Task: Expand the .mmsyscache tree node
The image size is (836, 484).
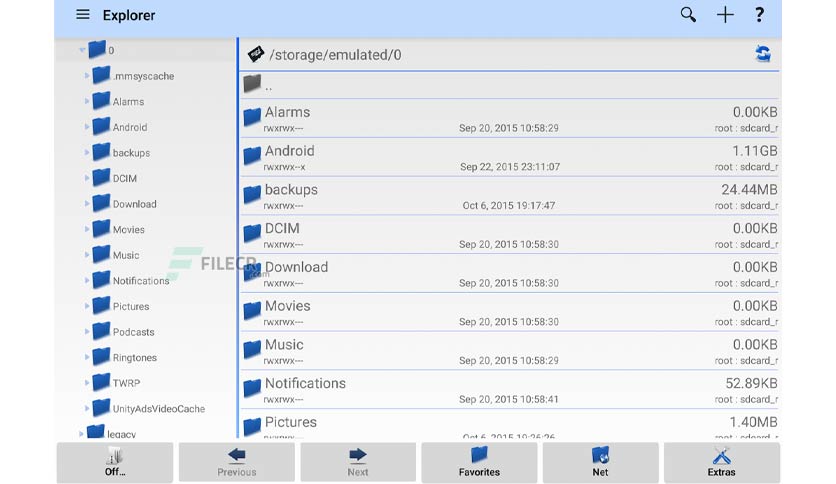Action: [x=86, y=76]
